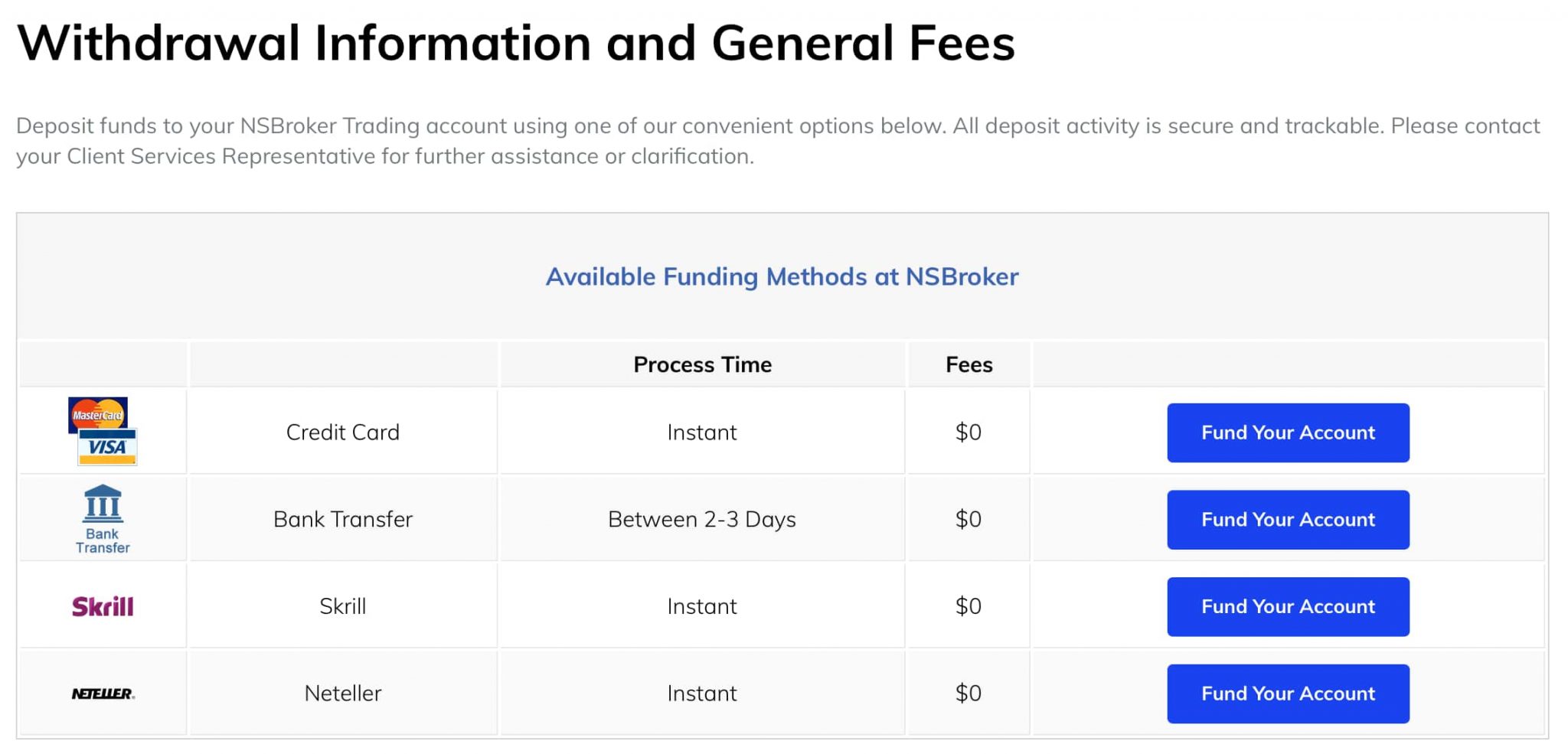
Task: Click the purple Skrill logo
Action: click(103, 607)
